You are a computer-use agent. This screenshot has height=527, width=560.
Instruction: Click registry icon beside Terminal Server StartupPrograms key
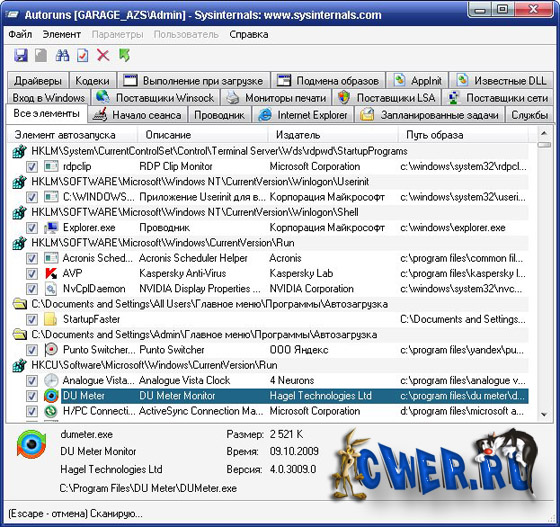20,151
